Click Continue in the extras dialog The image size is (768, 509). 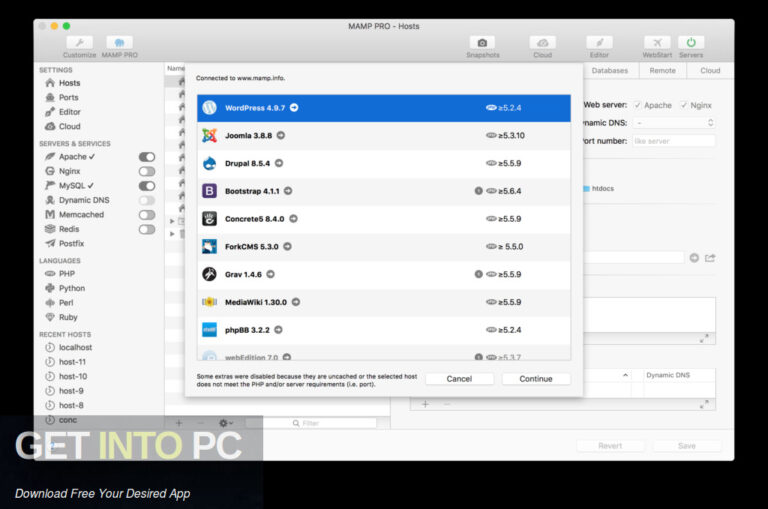click(x=536, y=379)
